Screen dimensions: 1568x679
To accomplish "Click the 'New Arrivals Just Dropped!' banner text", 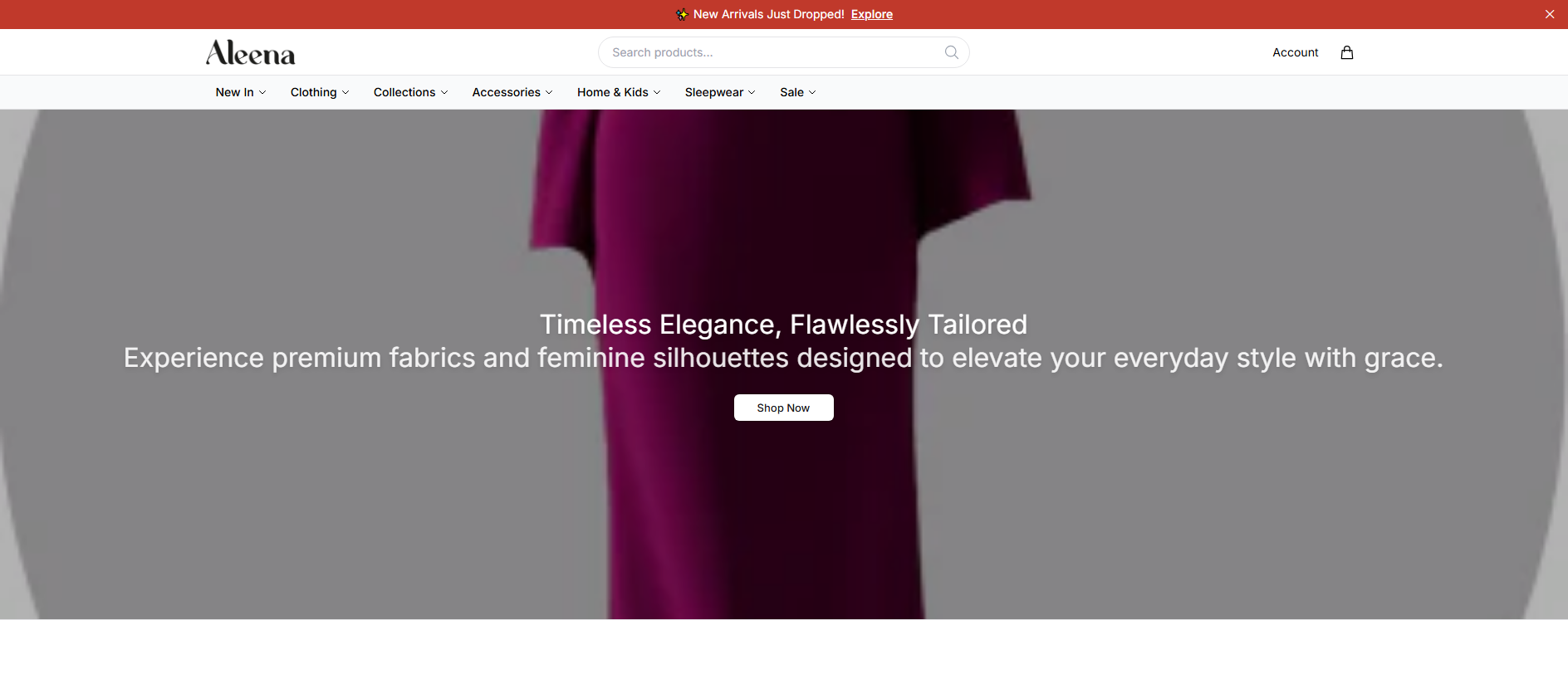I will 769,14.
